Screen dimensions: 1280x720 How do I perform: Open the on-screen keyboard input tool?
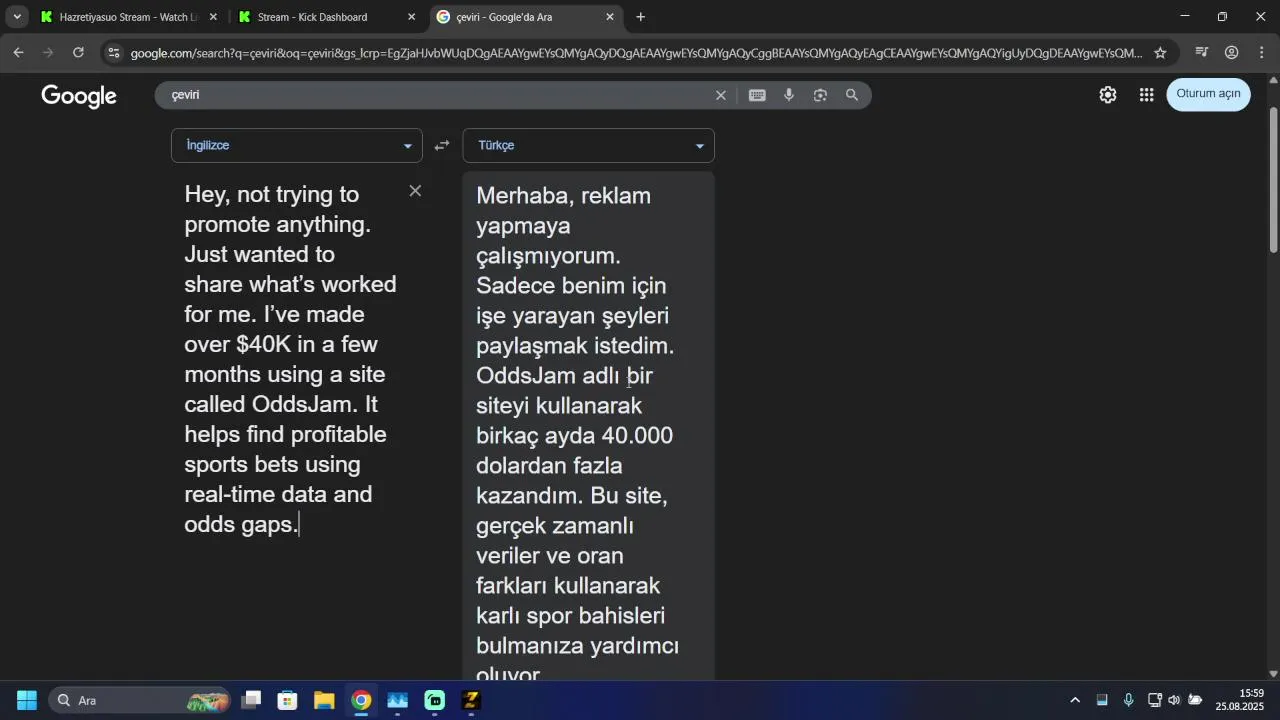[757, 95]
